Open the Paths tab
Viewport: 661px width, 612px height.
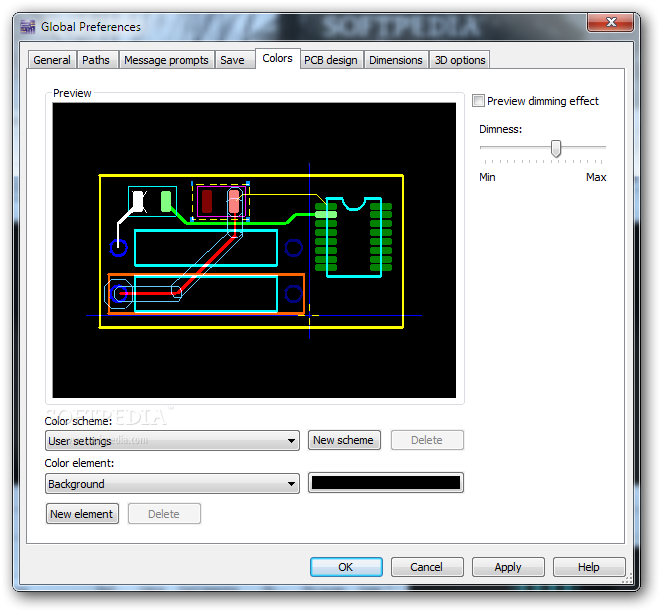pos(96,60)
